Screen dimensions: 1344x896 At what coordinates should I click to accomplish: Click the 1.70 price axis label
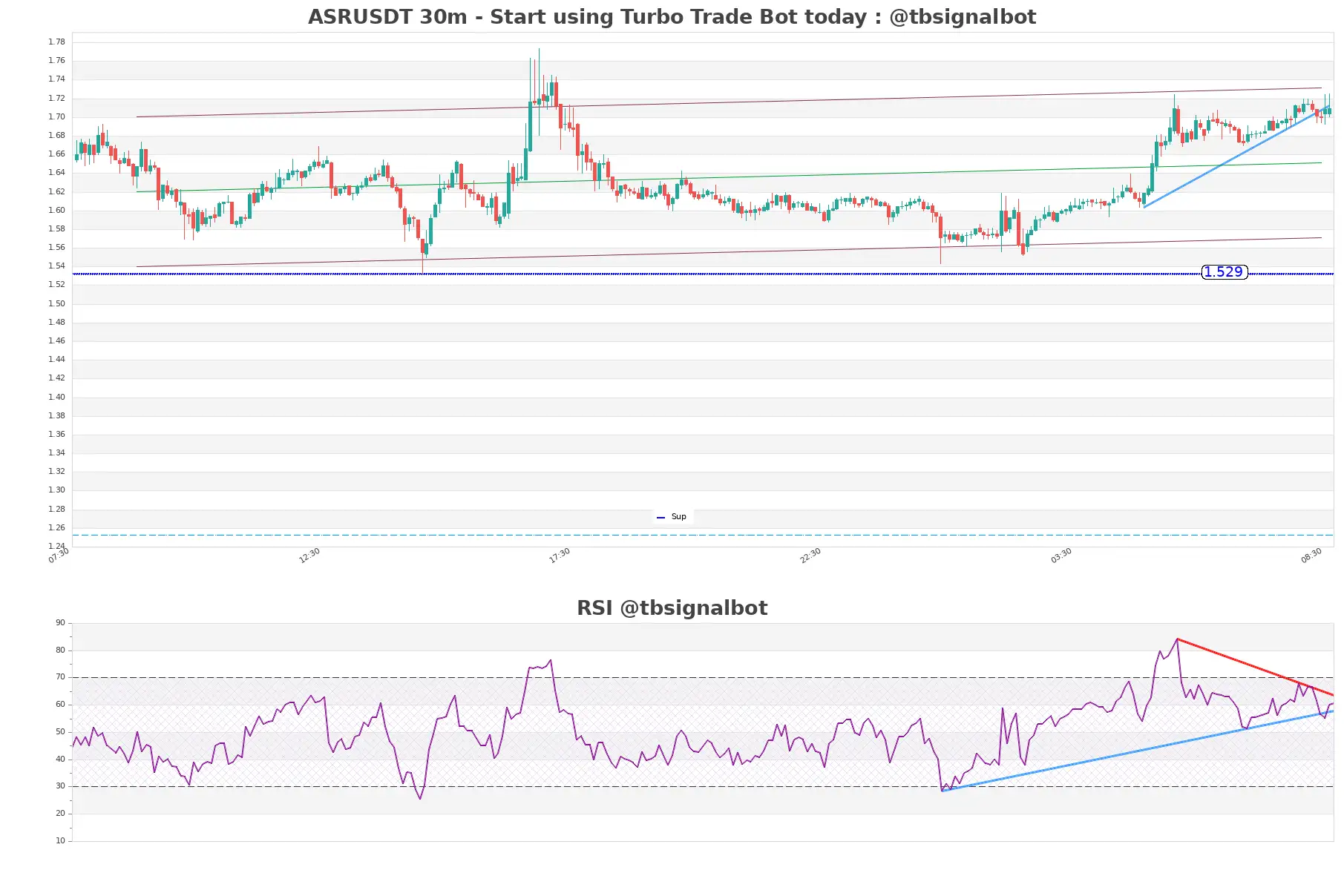tap(56, 116)
